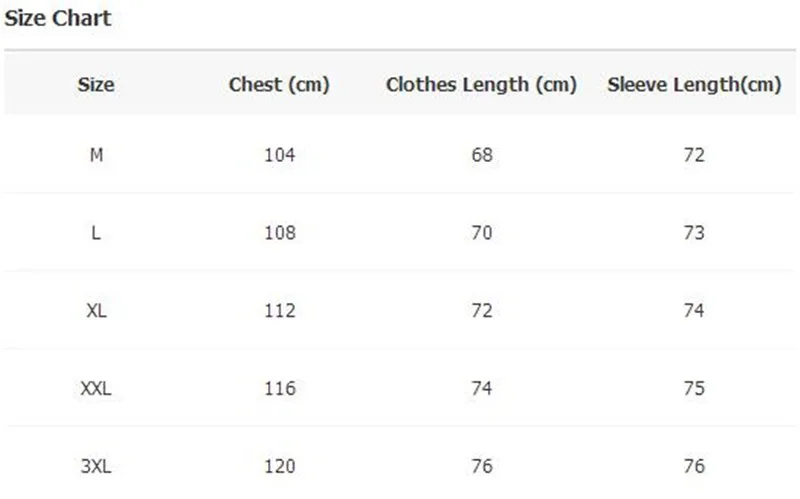Click the Sleeve Length(cm) header
800x499 pixels.
694,85
